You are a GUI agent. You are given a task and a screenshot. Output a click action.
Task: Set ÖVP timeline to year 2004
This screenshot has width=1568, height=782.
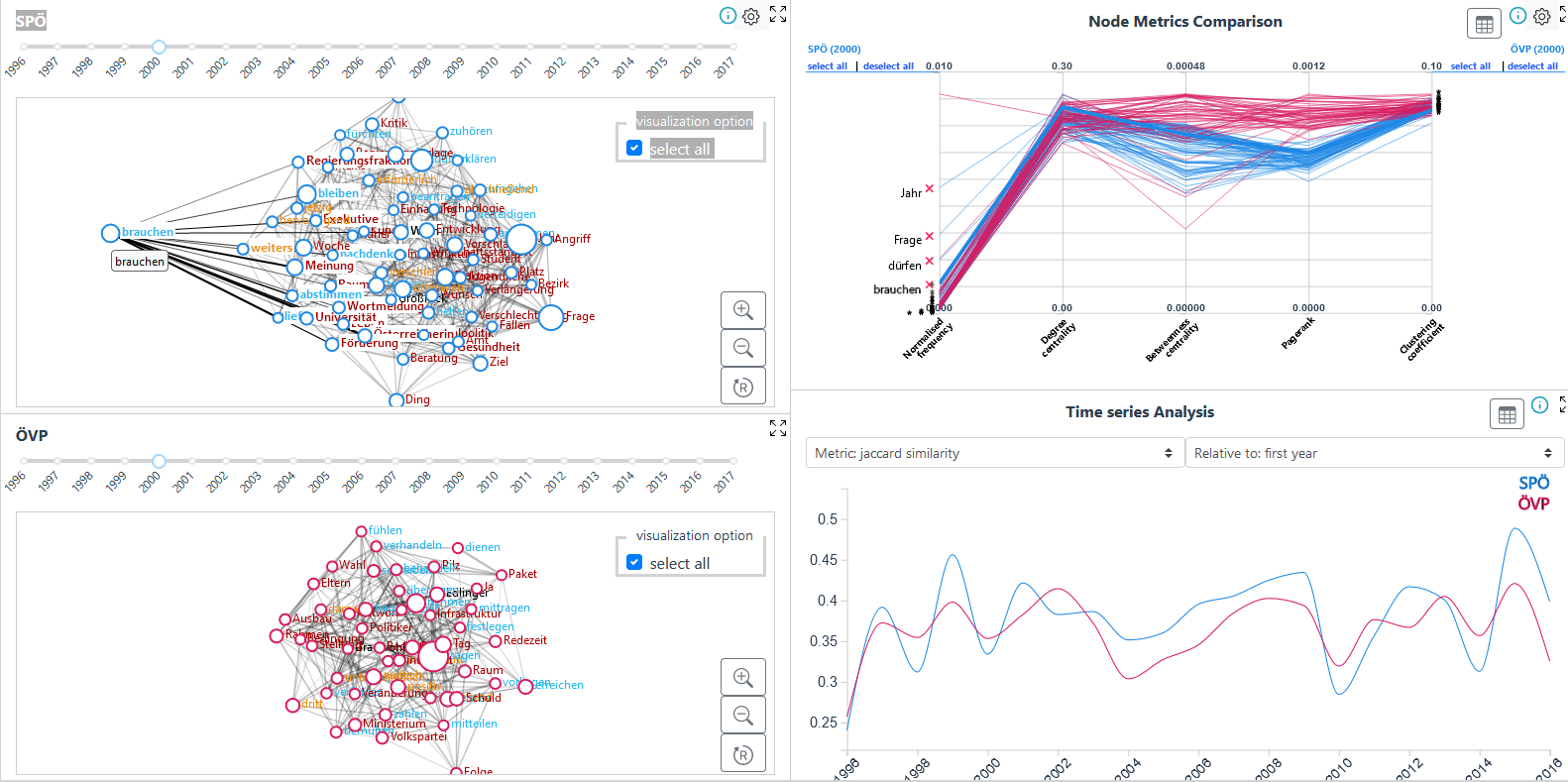[293, 461]
